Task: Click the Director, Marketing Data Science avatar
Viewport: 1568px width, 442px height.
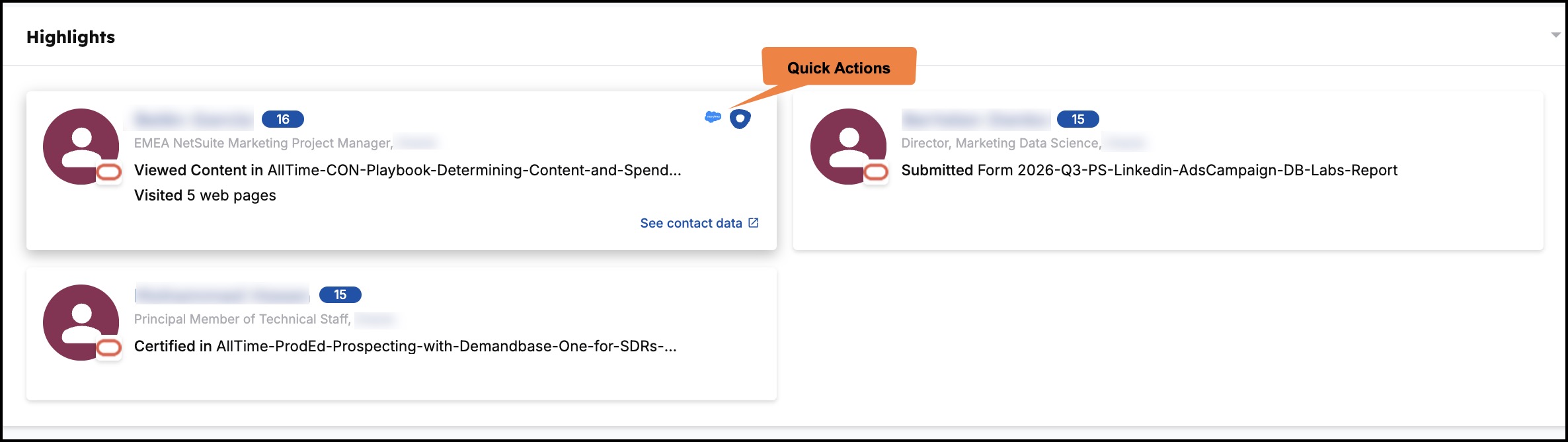Action: pyautogui.click(x=848, y=146)
